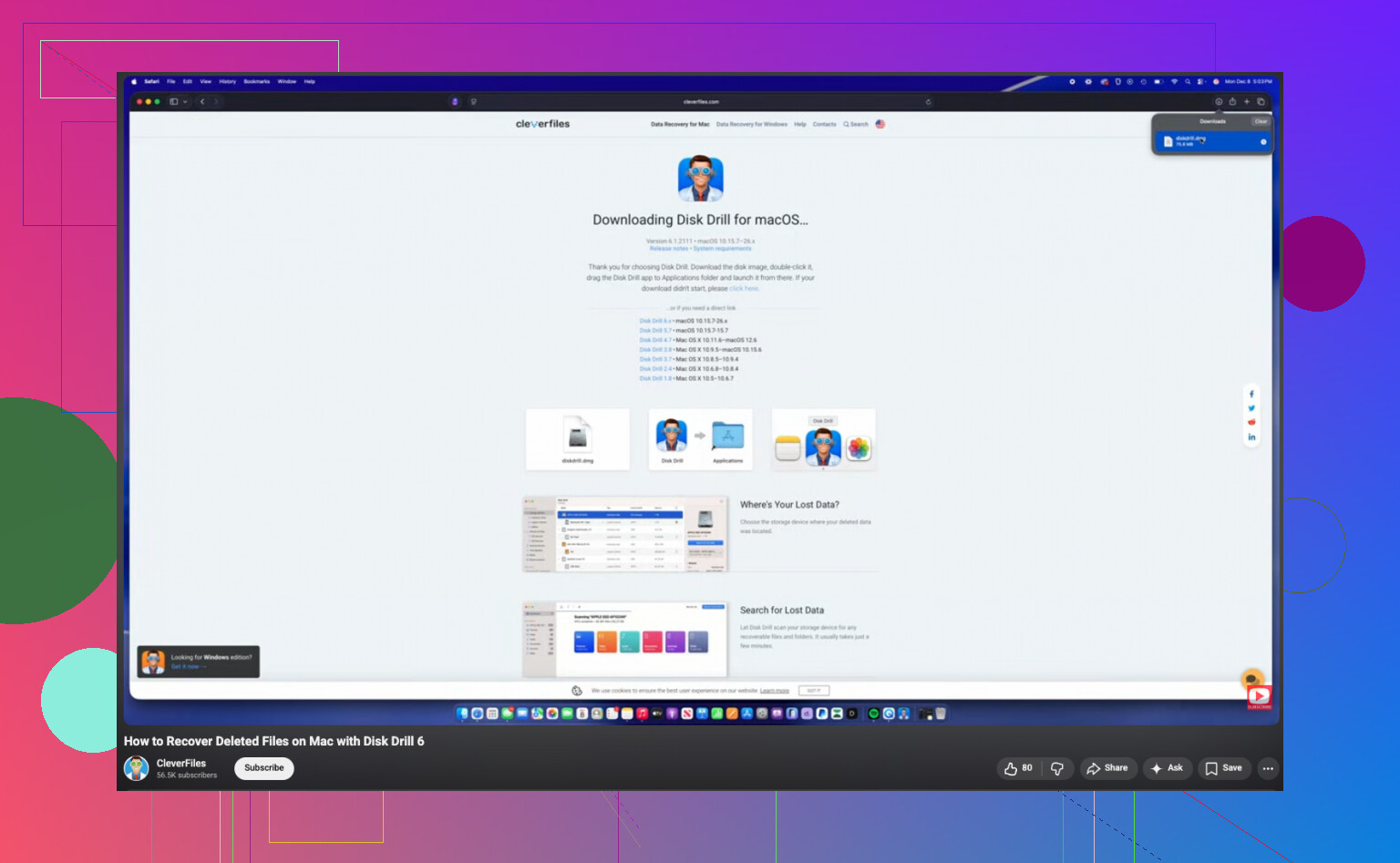This screenshot has width=1400, height=863.
Task: Open the History menu
Action: [x=227, y=81]
